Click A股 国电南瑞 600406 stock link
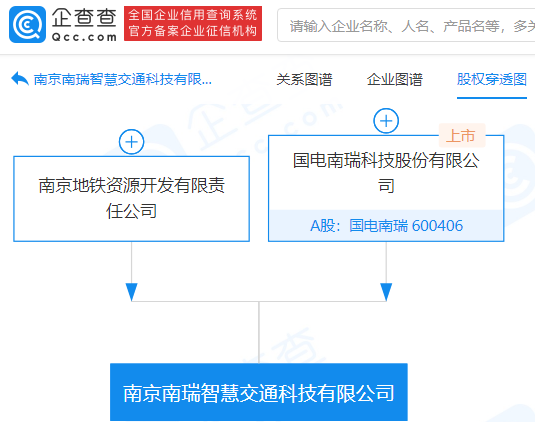Viewport: 535px width, 422px height. (x=386, y=226)
